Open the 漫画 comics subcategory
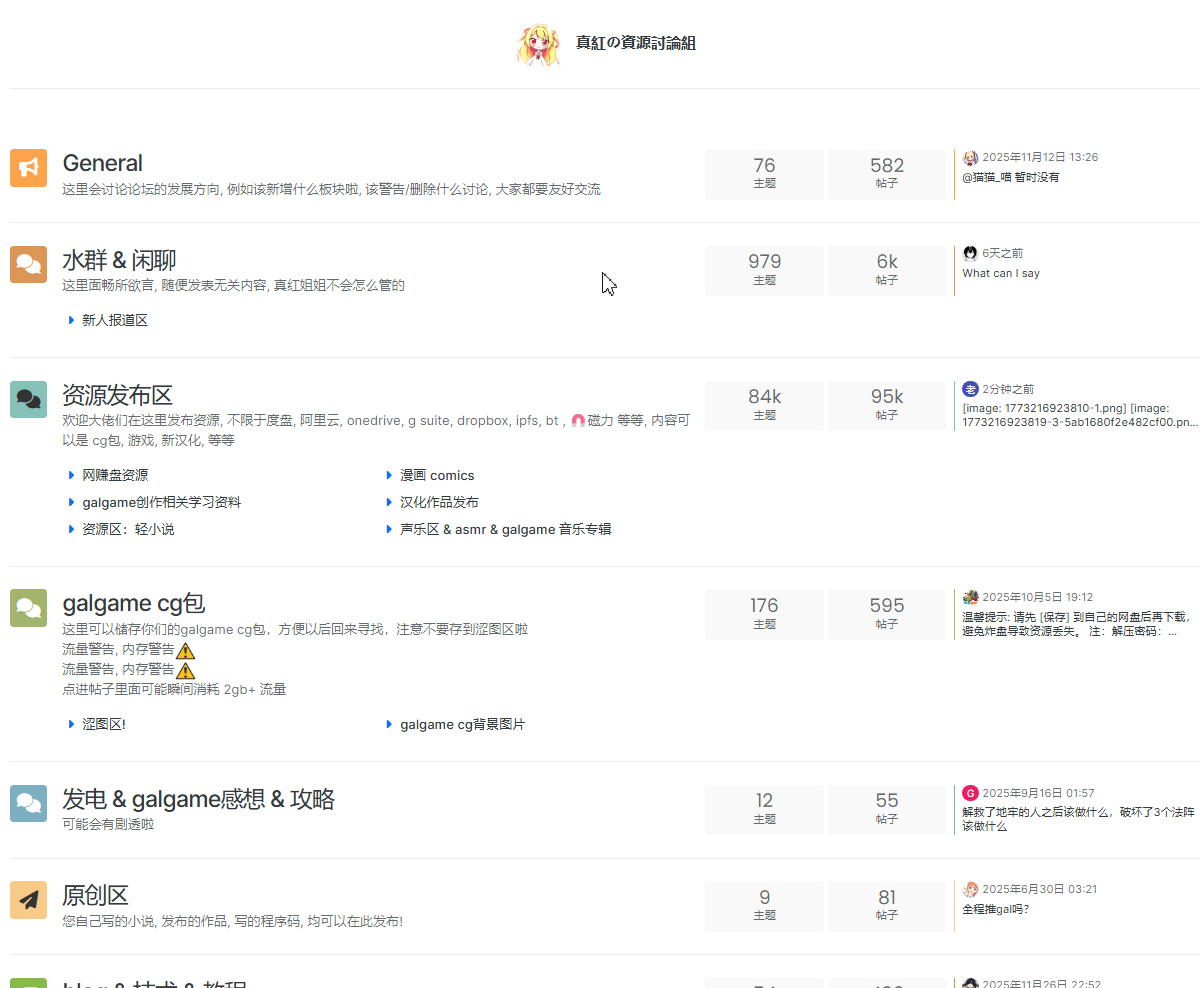 437,475
